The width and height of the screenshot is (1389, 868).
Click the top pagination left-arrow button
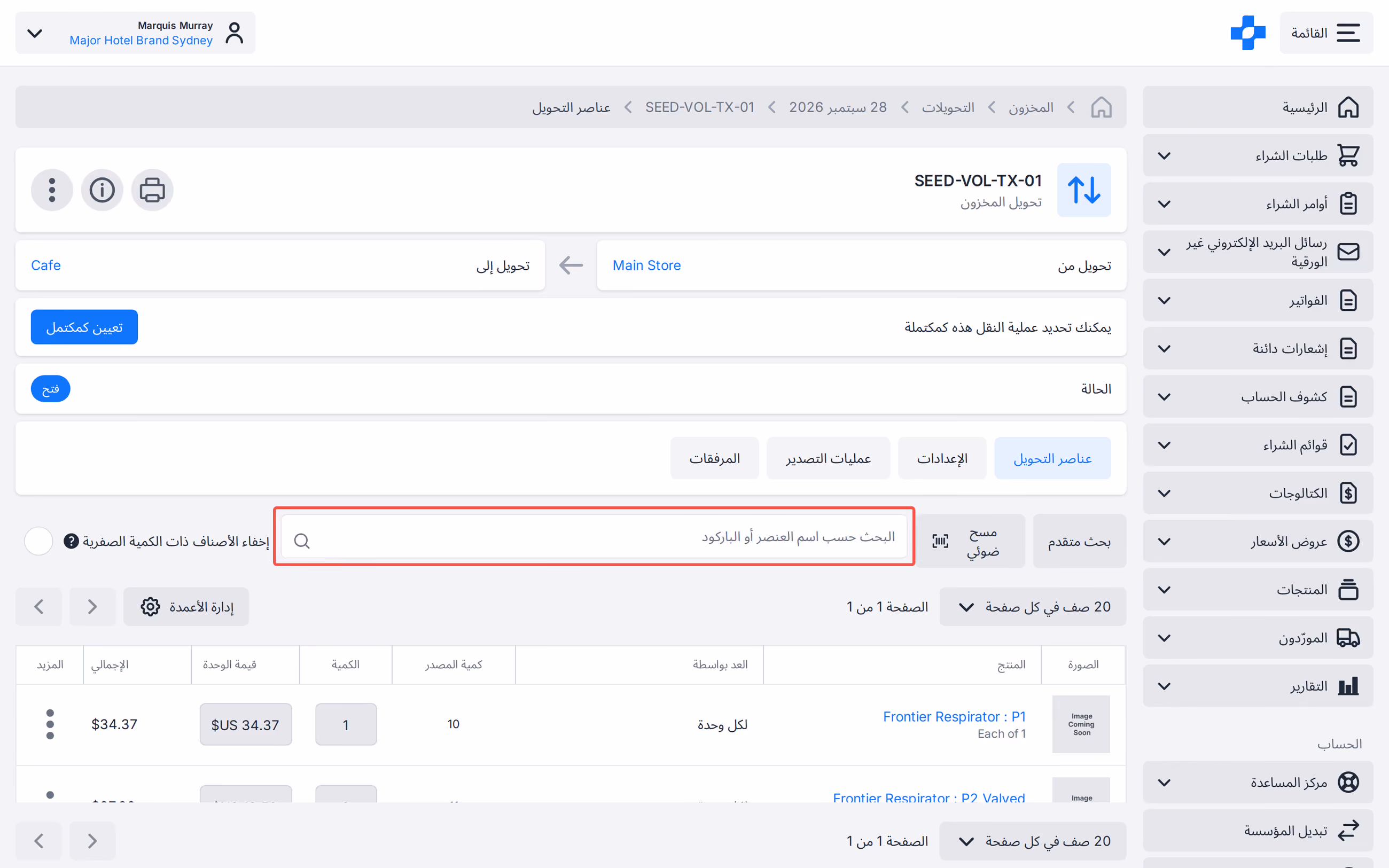pyautogui.click(x=38, y=607)
